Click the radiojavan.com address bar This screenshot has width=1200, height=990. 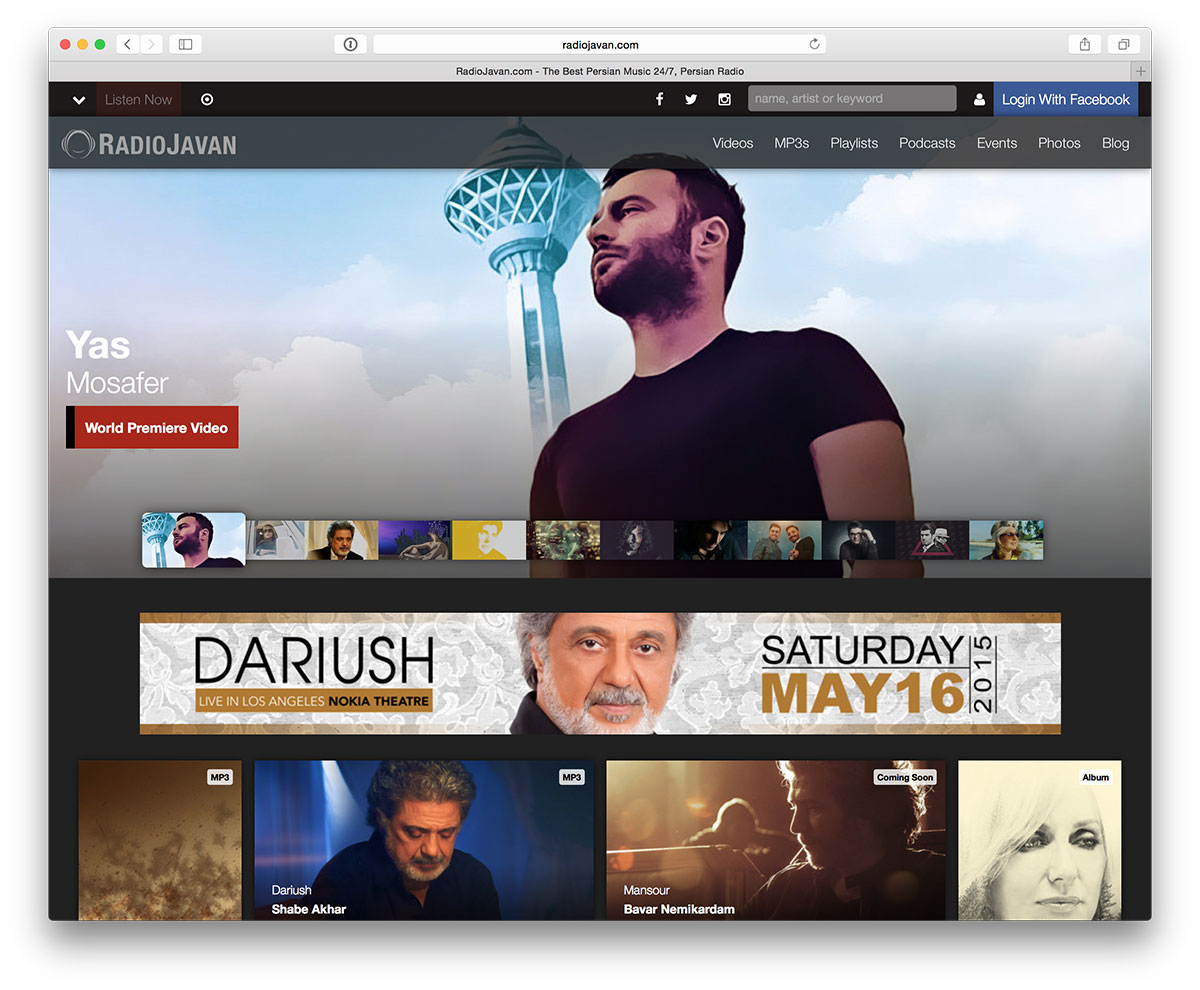pos(599,44)
